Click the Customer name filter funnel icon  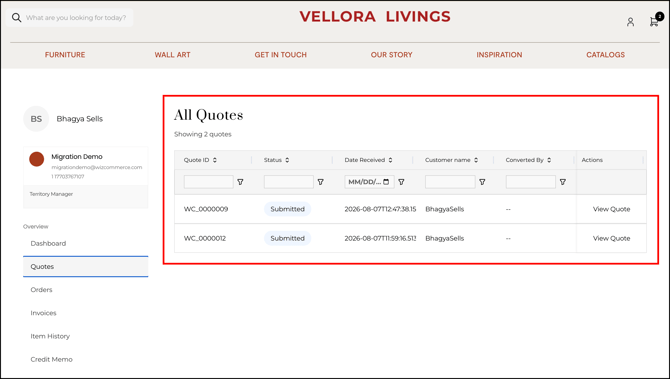482,182
